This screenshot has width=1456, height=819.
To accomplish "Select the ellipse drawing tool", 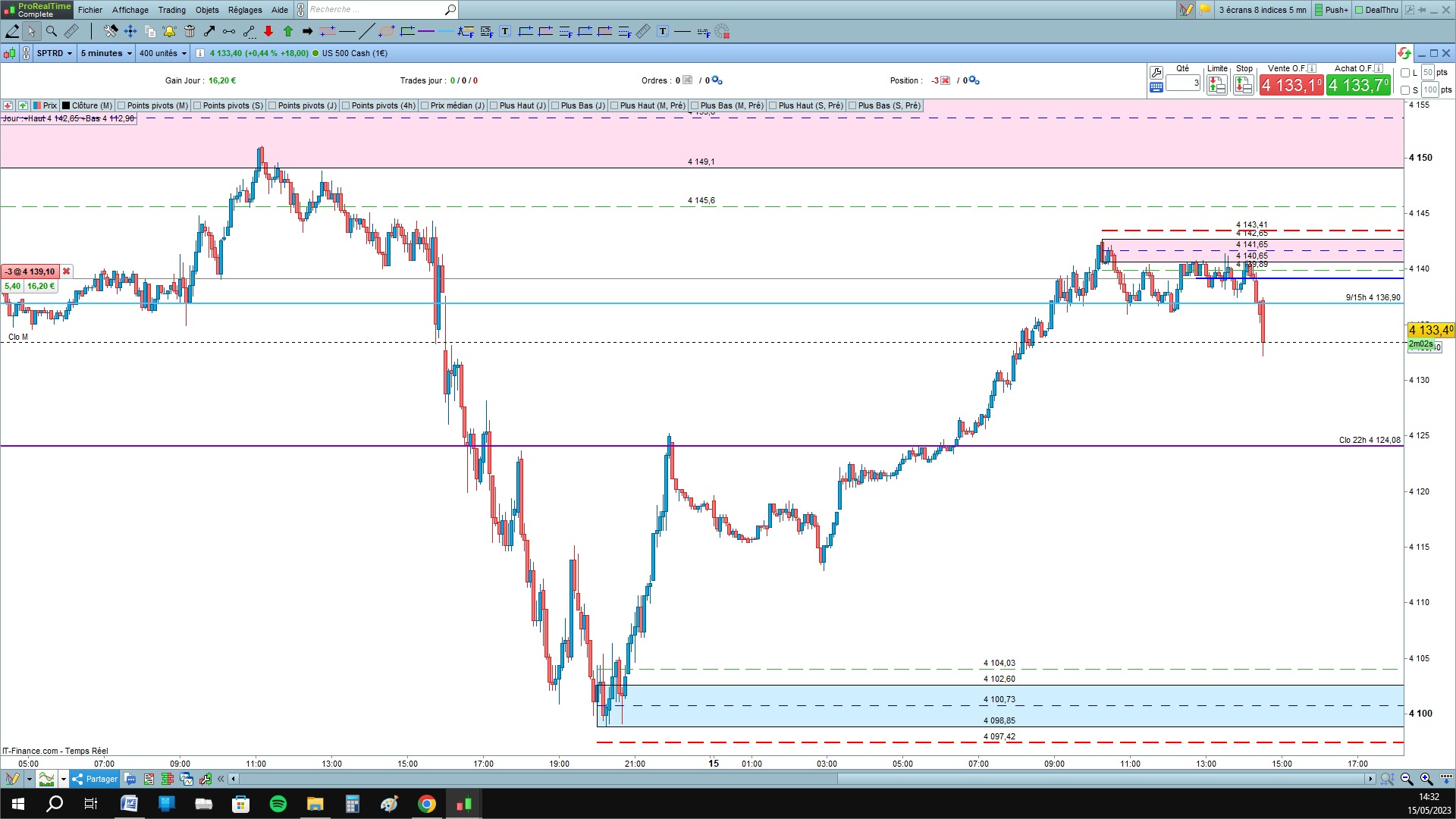I will (387, 31).
